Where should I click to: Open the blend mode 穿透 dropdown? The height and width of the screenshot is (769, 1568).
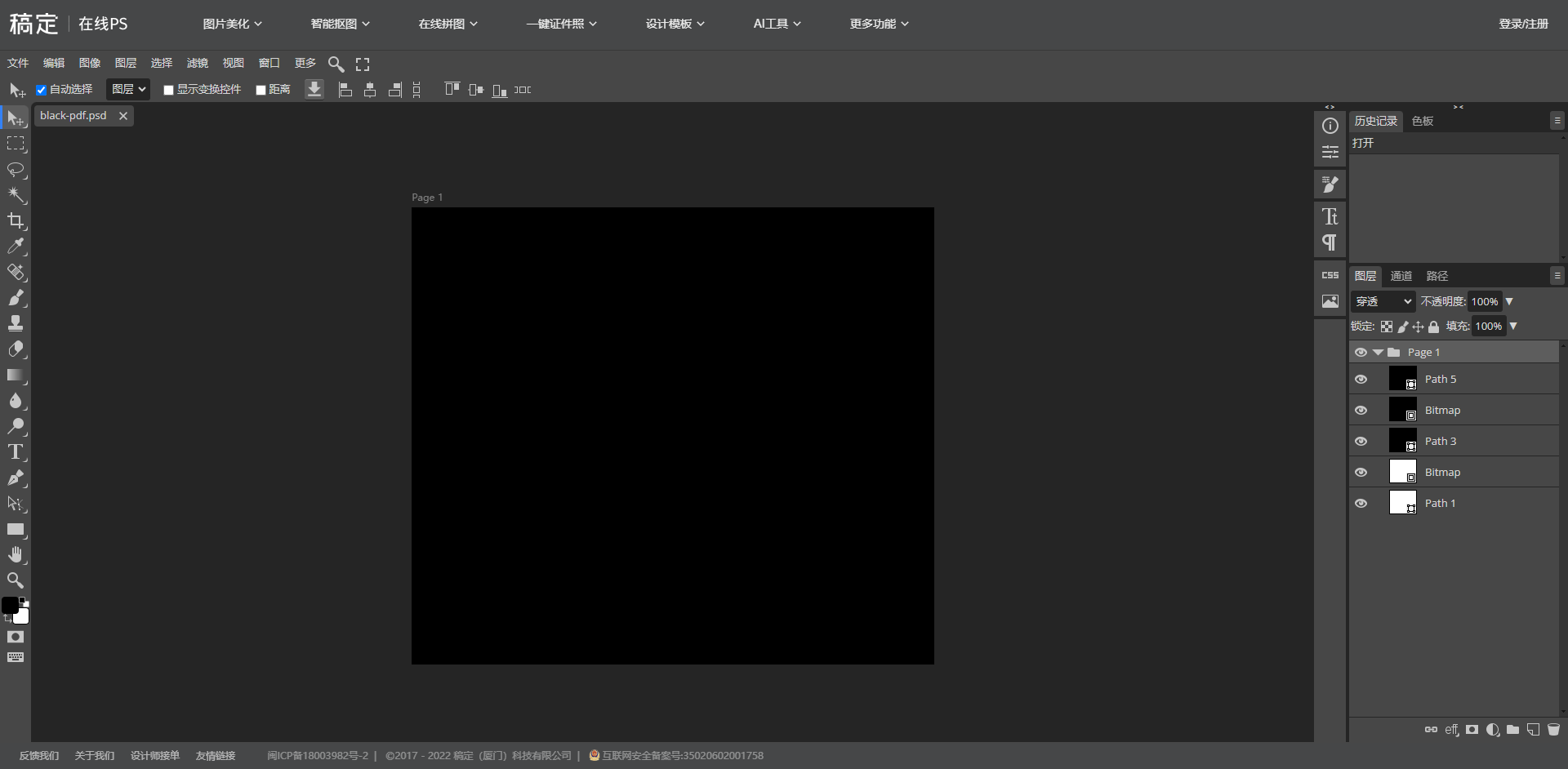pos(1383,302)
